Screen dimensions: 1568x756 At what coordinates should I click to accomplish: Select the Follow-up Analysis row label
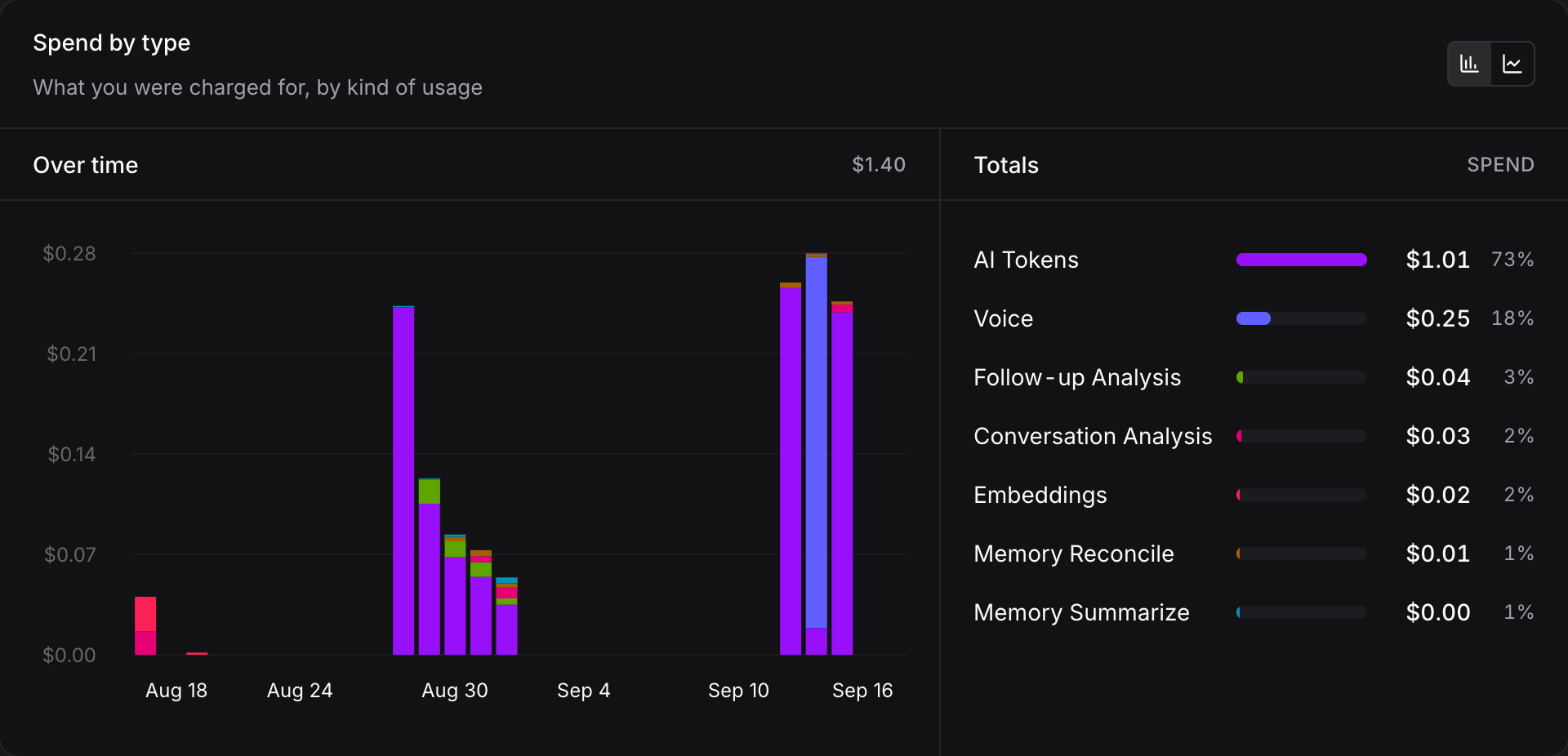(x=1077, y=377)
